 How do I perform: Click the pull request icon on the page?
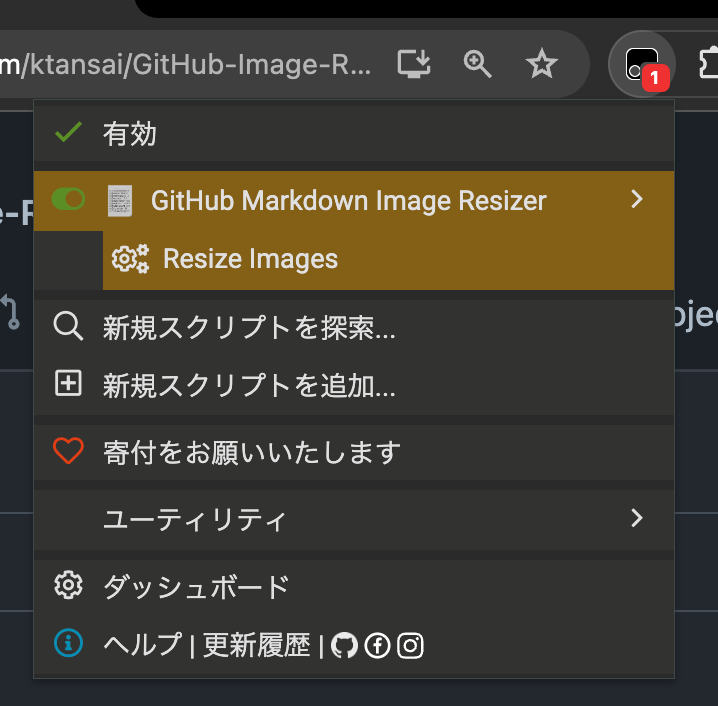(10, 312)
